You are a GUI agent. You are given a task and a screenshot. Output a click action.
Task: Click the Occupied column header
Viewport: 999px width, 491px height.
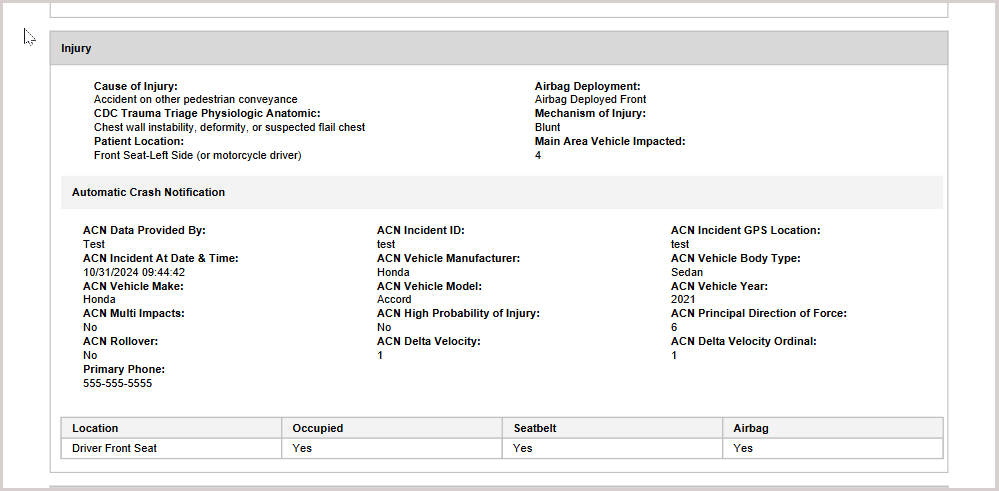pyautogui.click(x=317, y=428)
